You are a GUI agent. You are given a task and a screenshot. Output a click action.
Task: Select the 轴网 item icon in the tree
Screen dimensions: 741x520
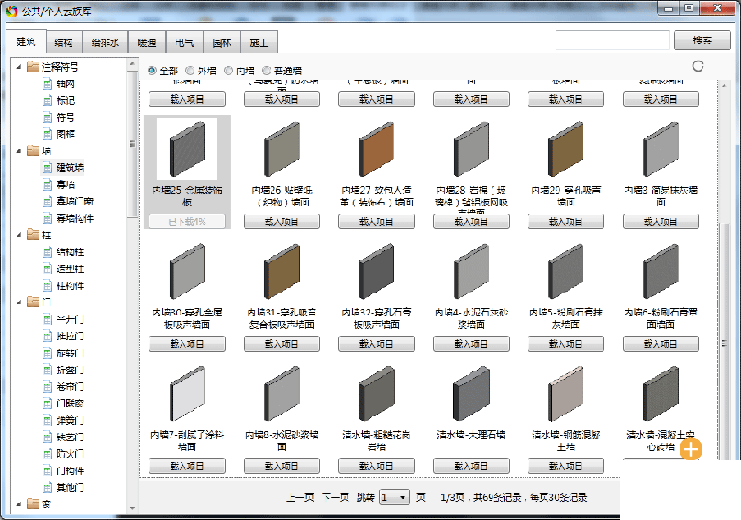[x=47, y=84]
